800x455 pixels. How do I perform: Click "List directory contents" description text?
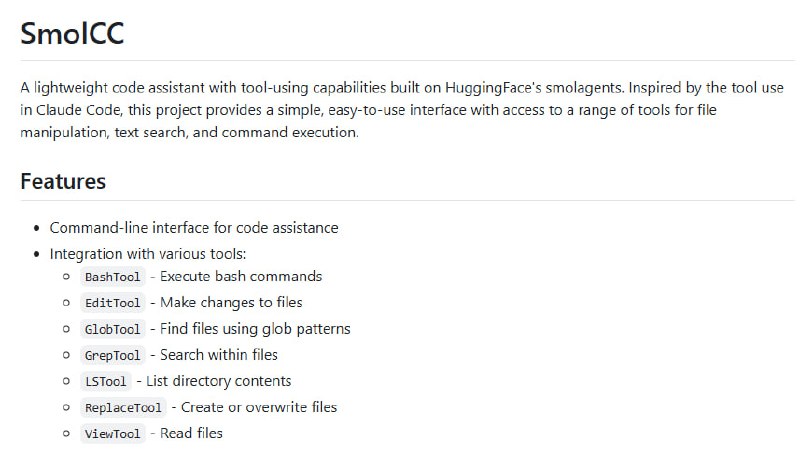219,380
